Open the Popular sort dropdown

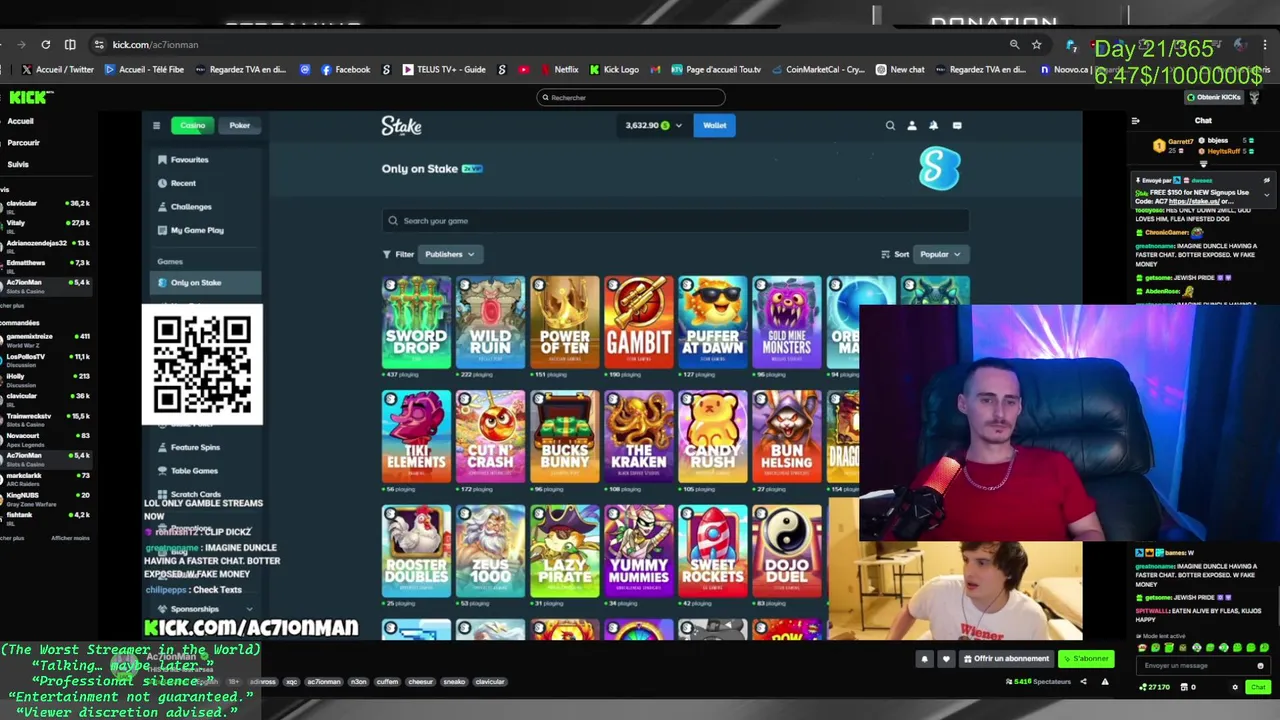click(940, 254)
